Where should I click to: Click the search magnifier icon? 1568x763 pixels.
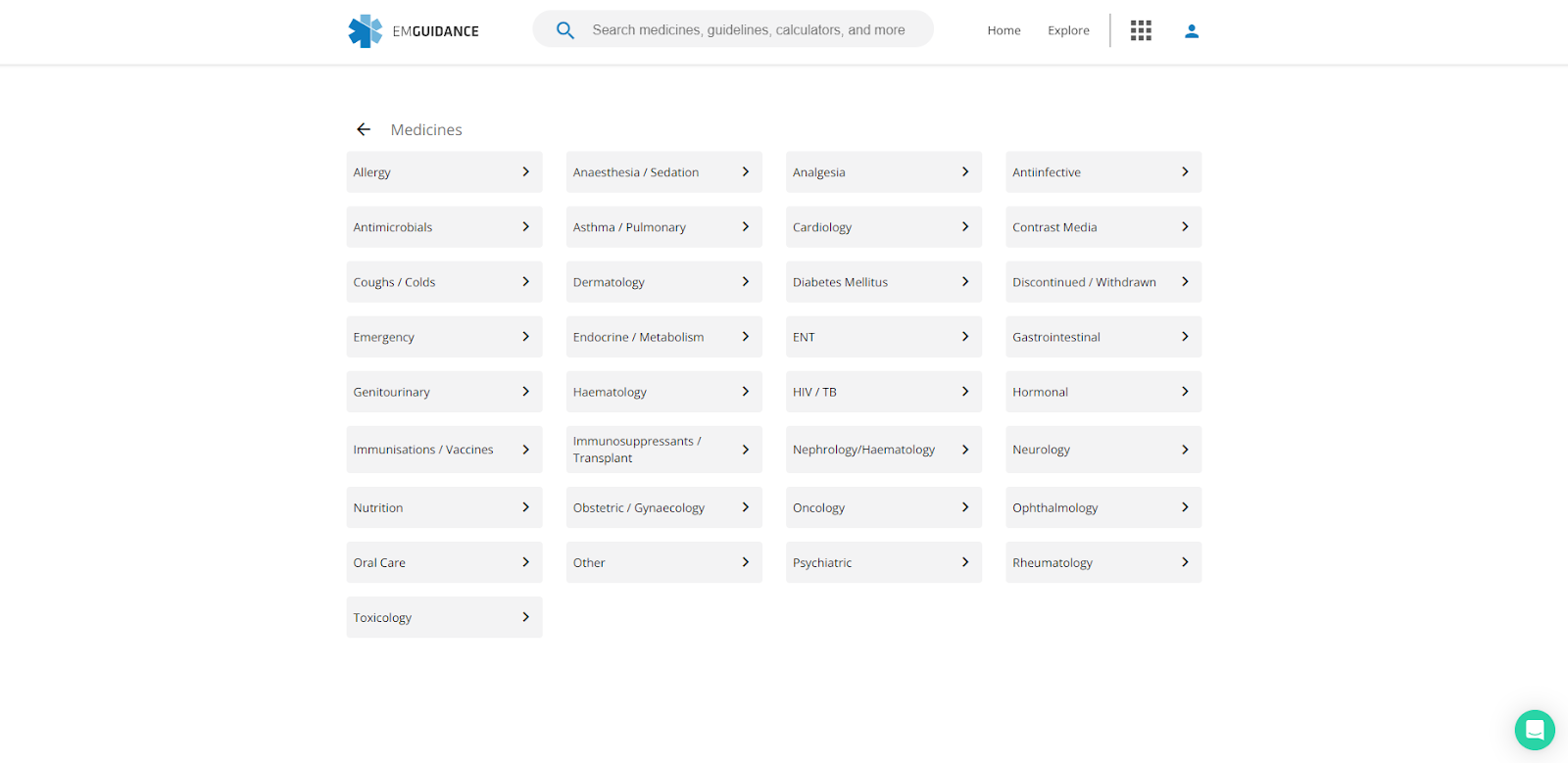pyautogui.click(x=565, y=30)
